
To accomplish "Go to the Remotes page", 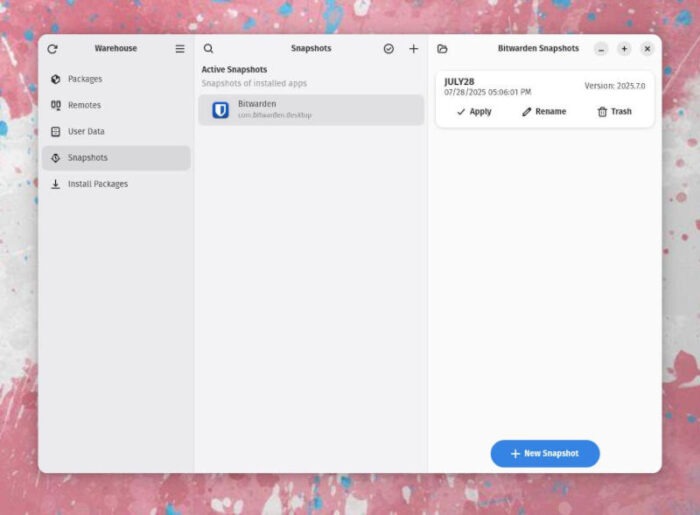I will click(116, 105).
